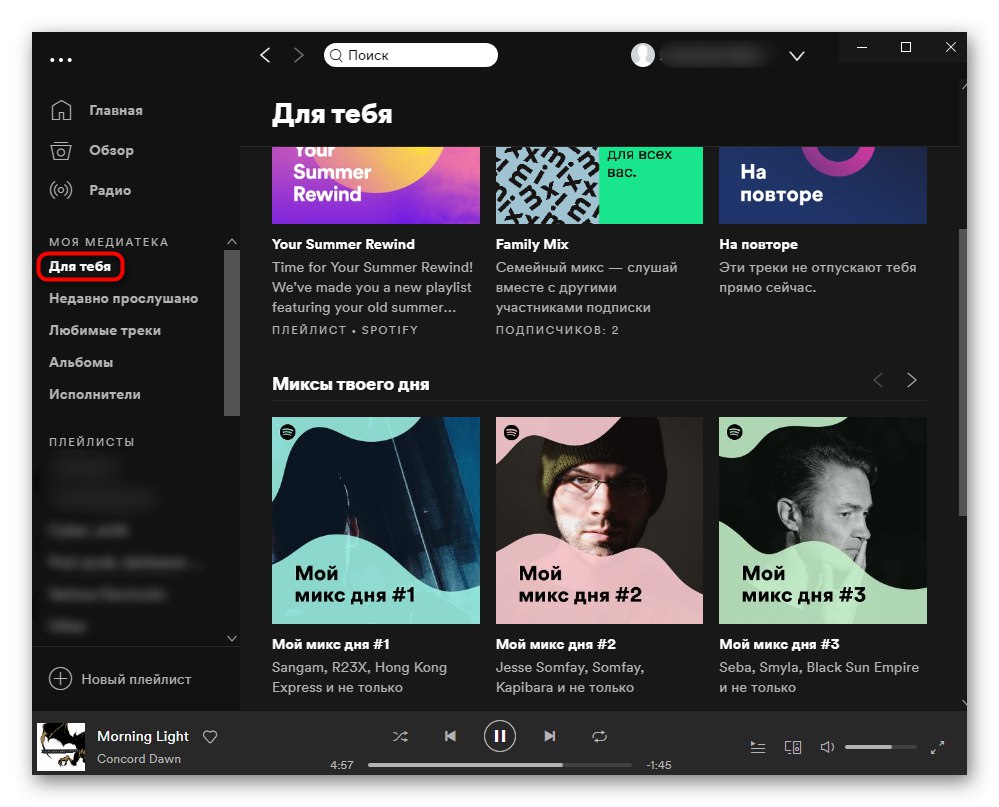Open Любимые треки

(105, 331)
